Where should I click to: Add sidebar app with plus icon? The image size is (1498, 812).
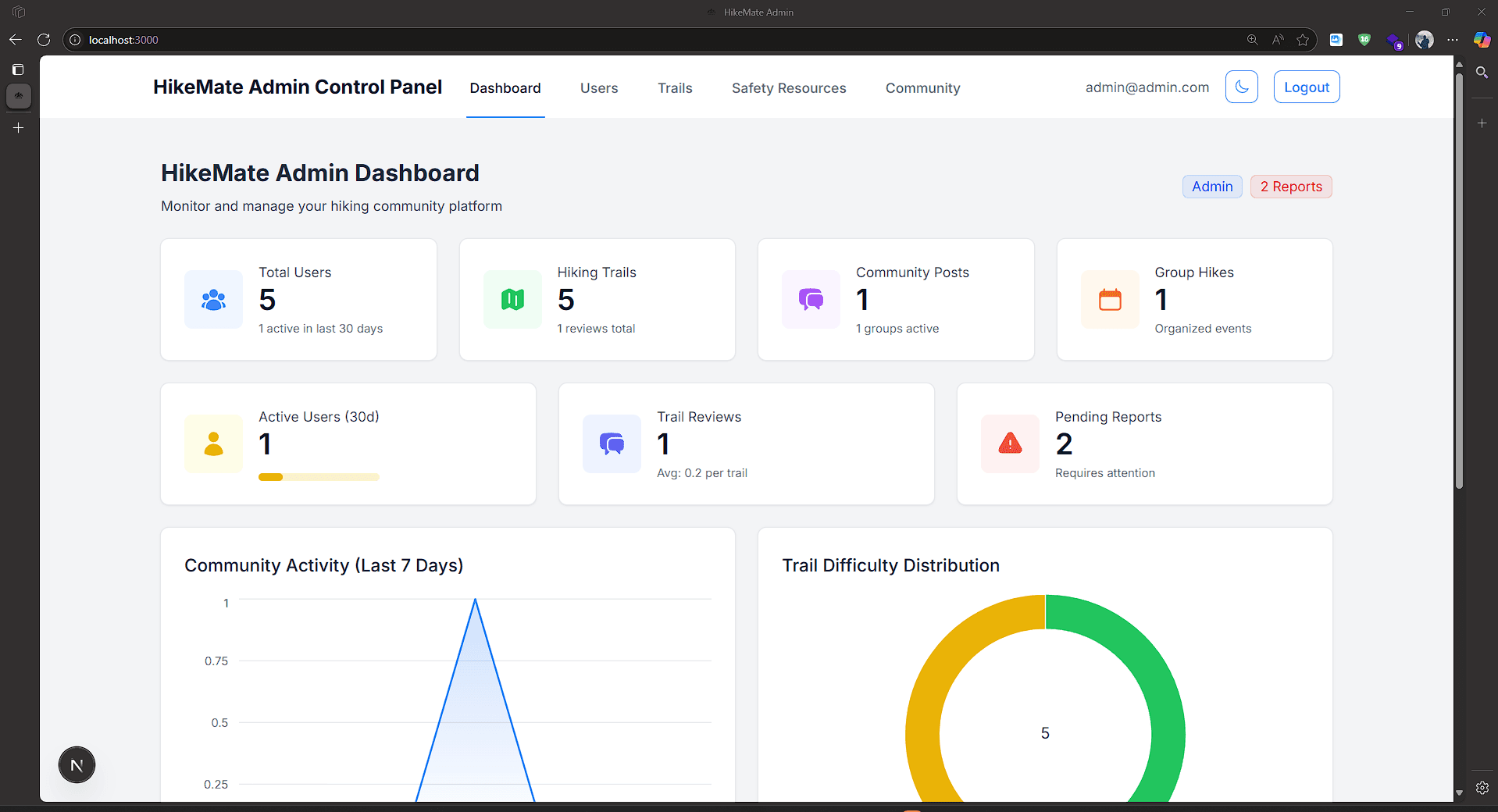click(1482, 123)
